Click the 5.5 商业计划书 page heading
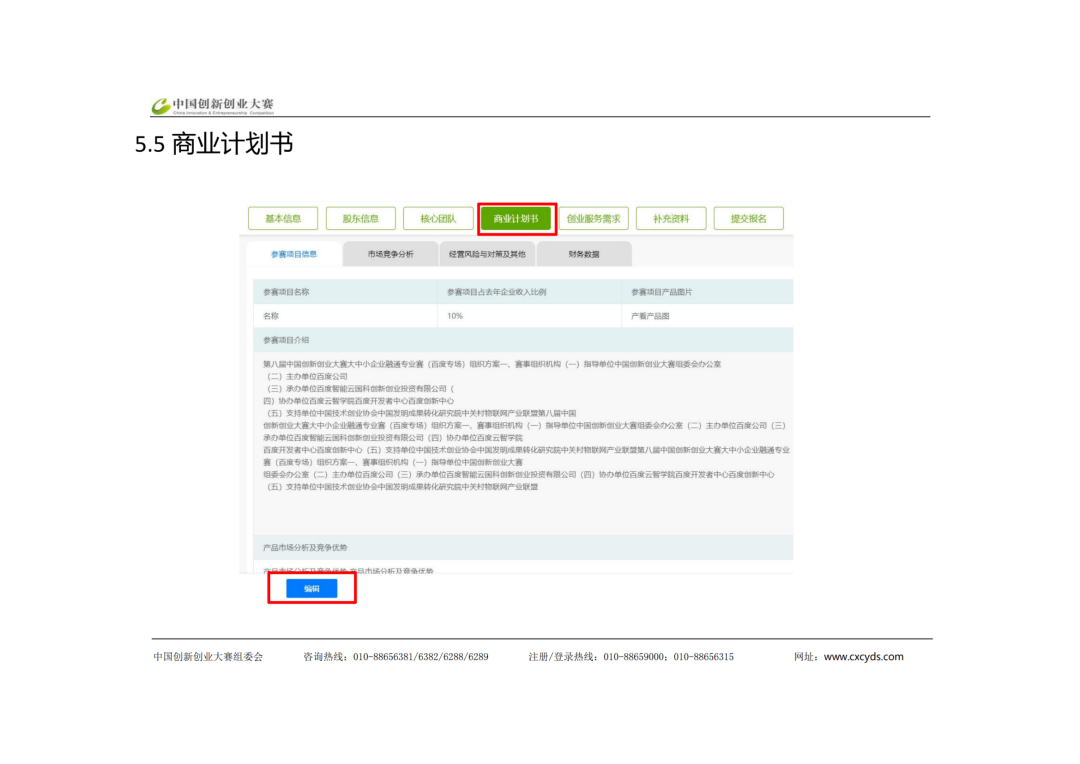This screenshot has width=1080, height=764. pyautogui.click(x=214, y=144)
